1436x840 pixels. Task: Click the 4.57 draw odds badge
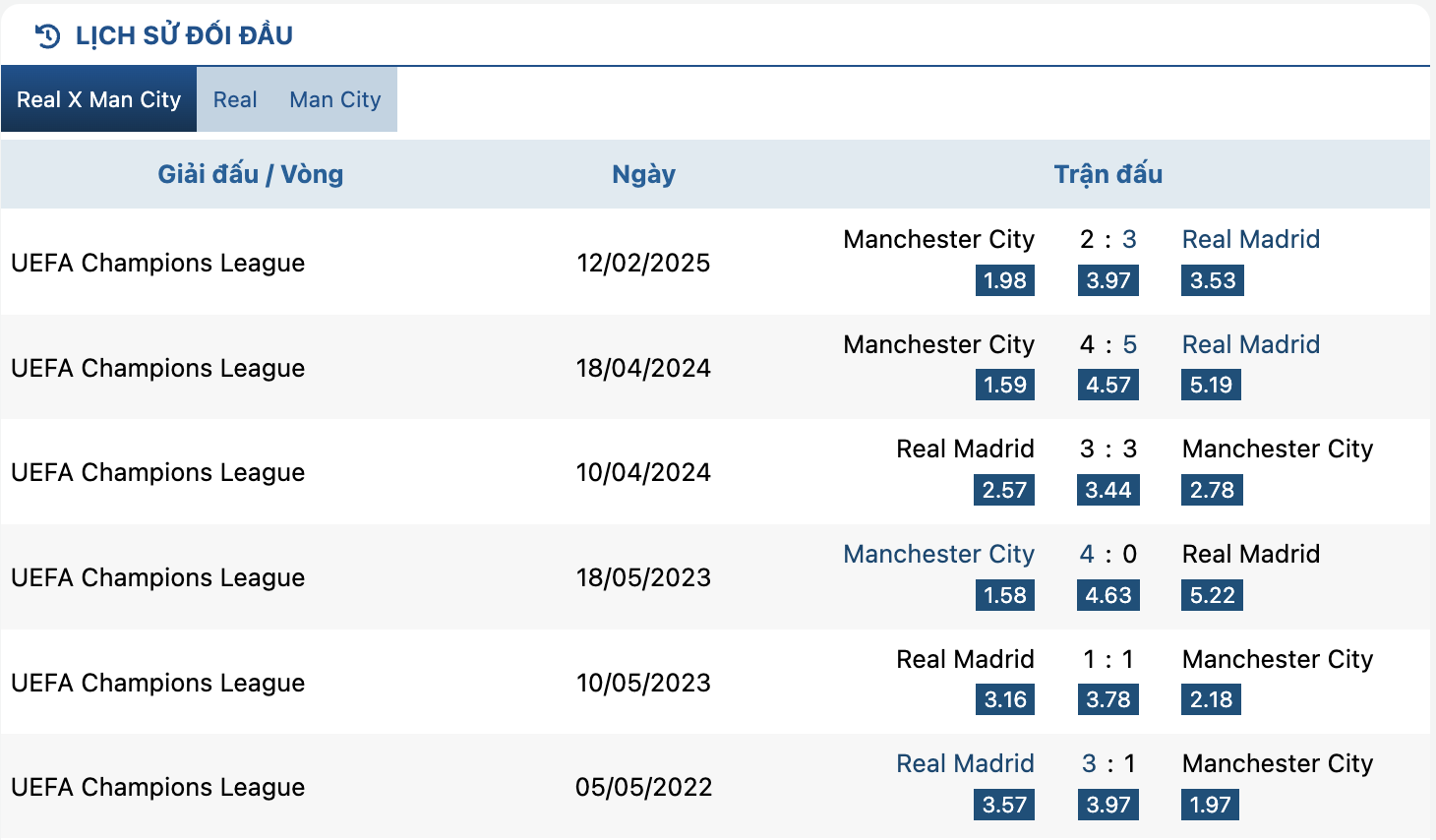click(x=1107, y=385)
